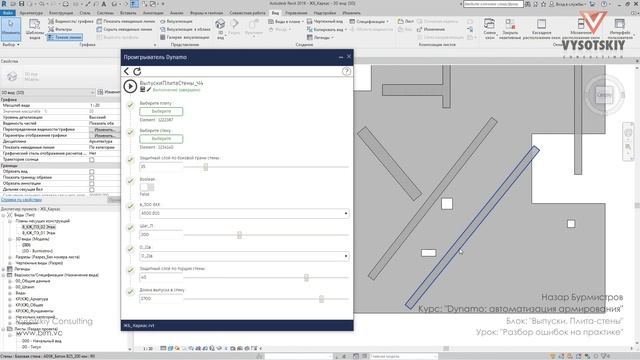Image resolution: width=640 pixels, height=360 pixels.
Task: Expand Разрезы node in project browser
Action: click(10, 257)
